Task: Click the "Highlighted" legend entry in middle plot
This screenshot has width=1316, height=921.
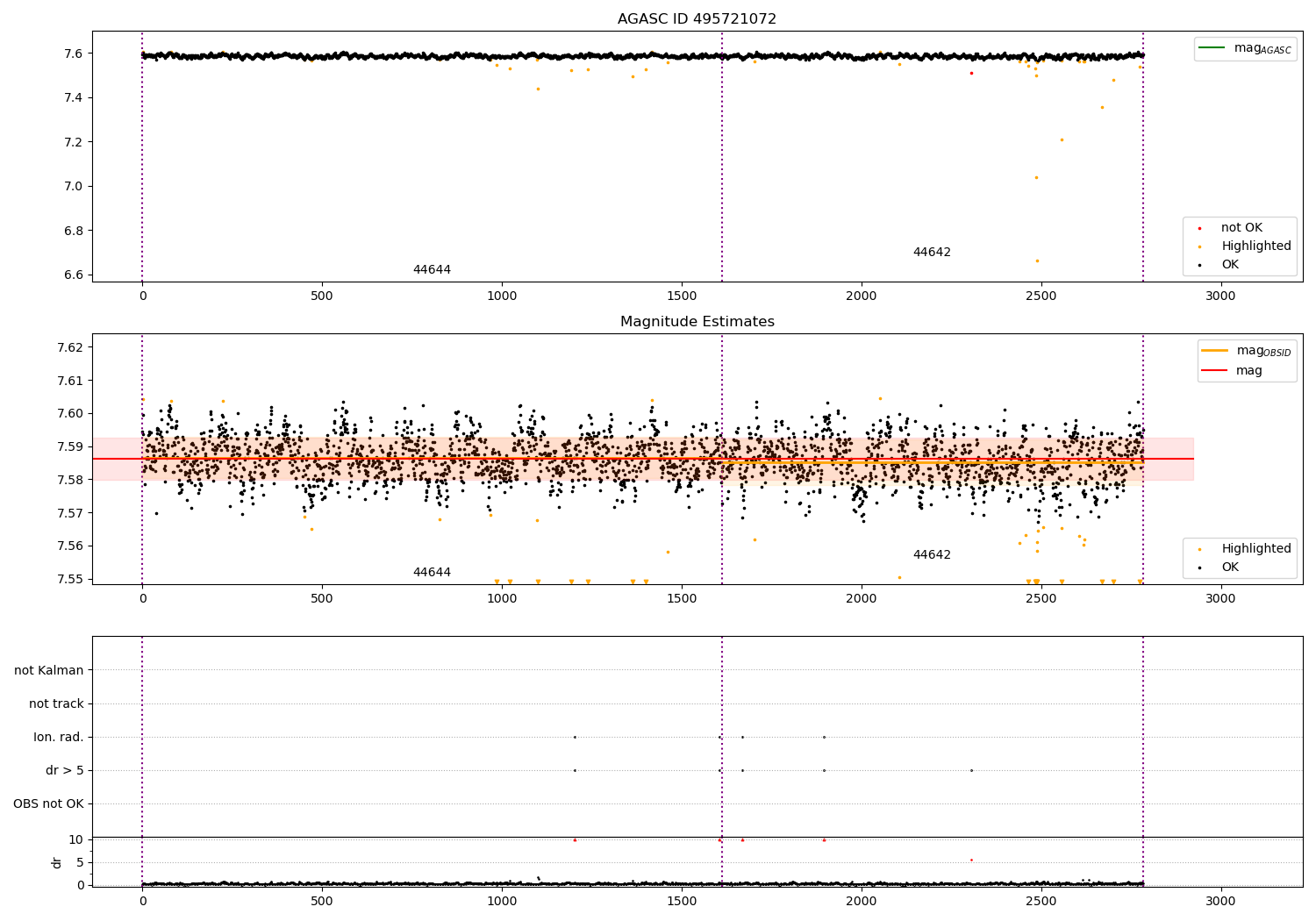Action: point(1244,549)
